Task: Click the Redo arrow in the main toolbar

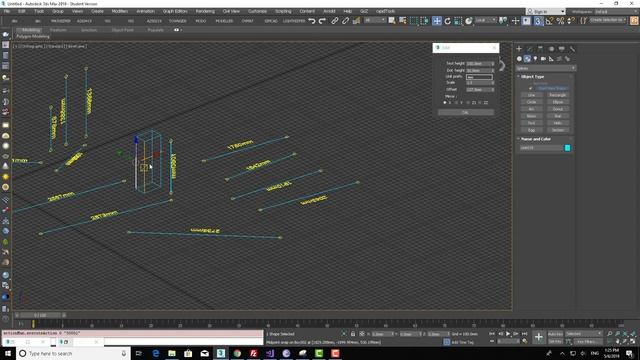Action: pos(322,21)
